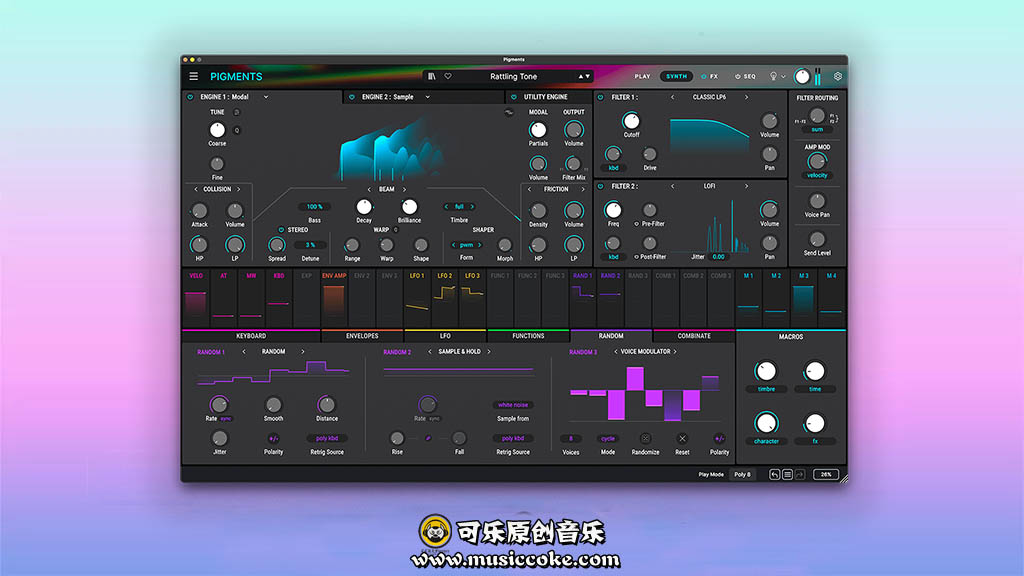The image size is (1024, 576).
Task: Click the small icon next to WARP
Action: (396, 230)
